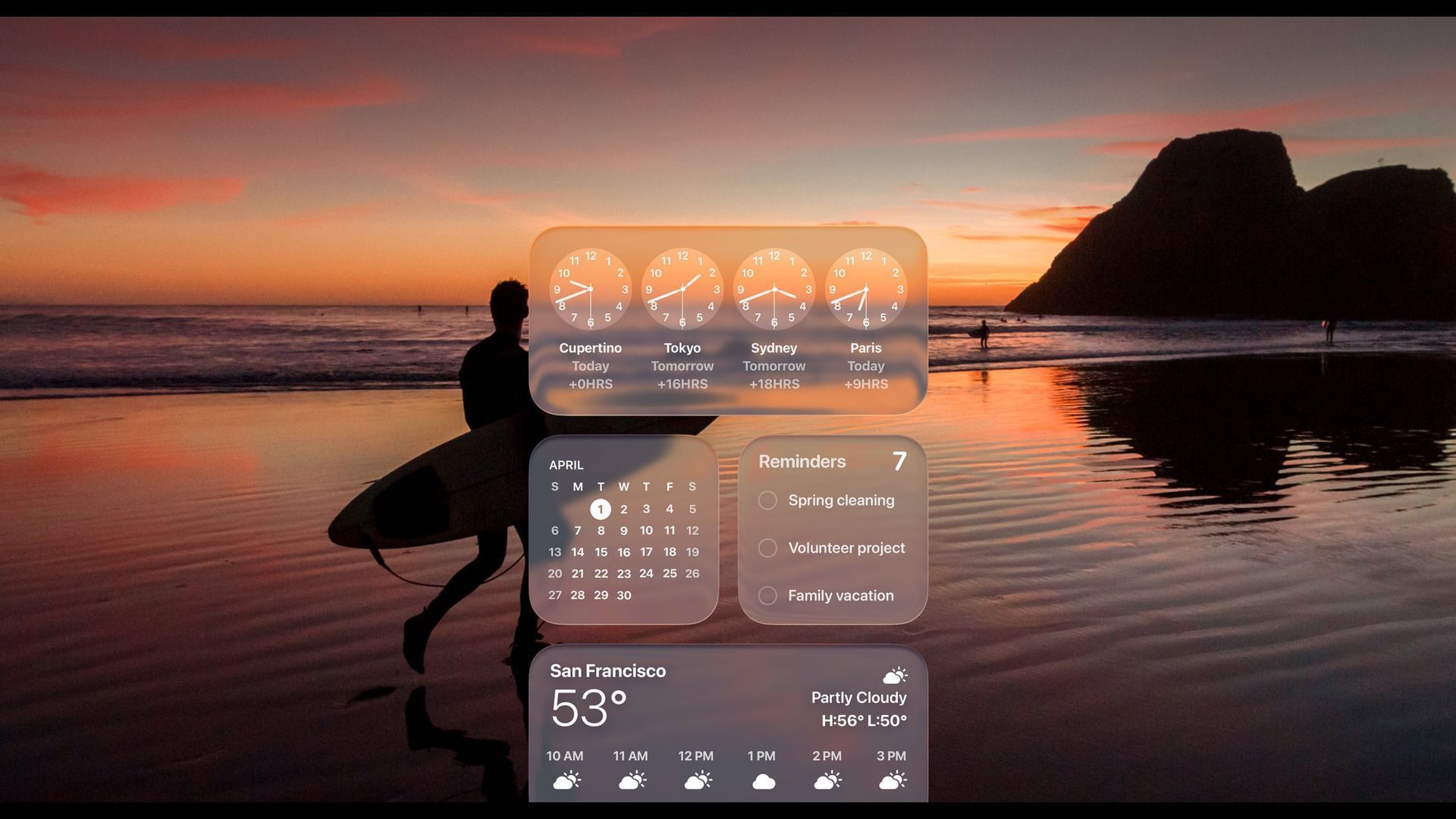The height and width of the screenshot is (819, 1456).
Task: Select the Paris clock in World Clock widget
Action: click(x=865, y=290)
